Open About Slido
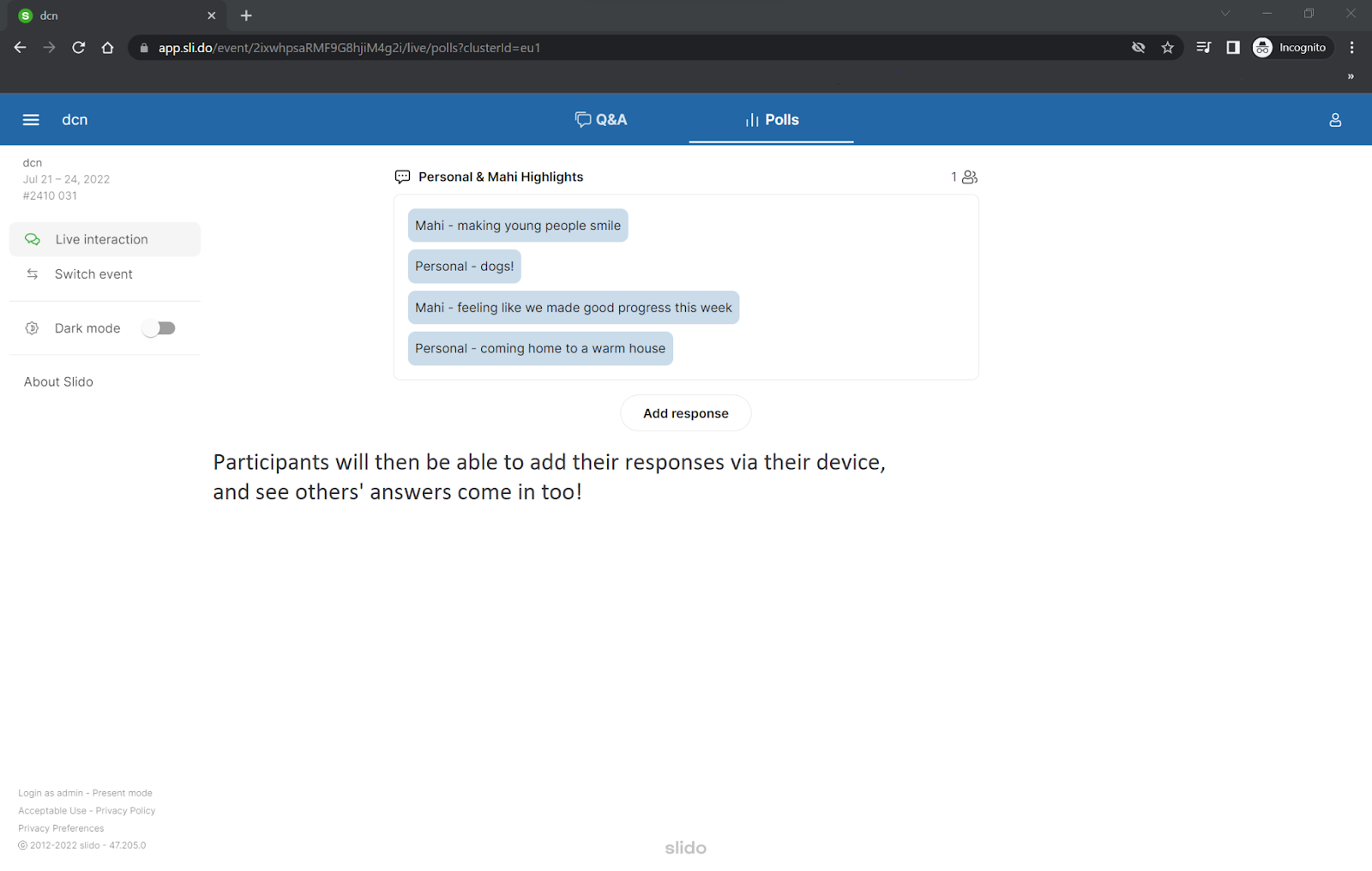 point(58,382)
